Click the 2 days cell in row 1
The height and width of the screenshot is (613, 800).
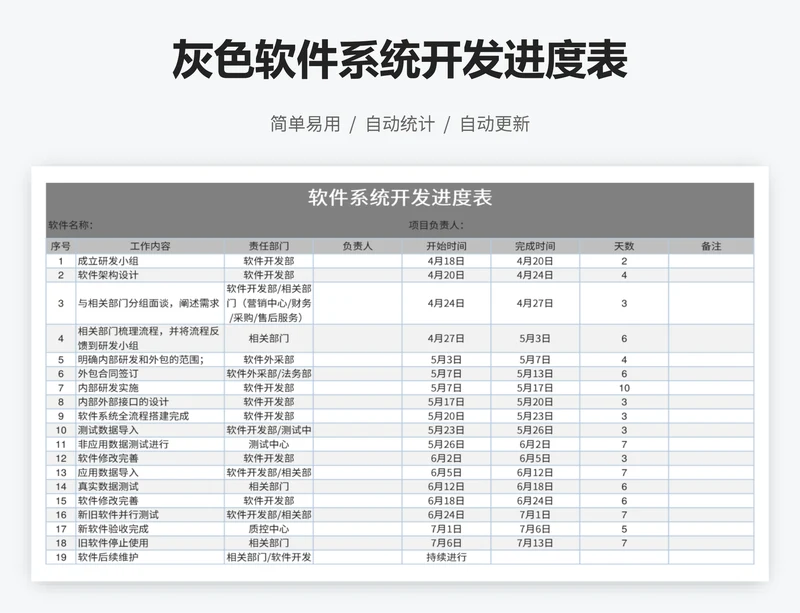[x=624, y=261]
